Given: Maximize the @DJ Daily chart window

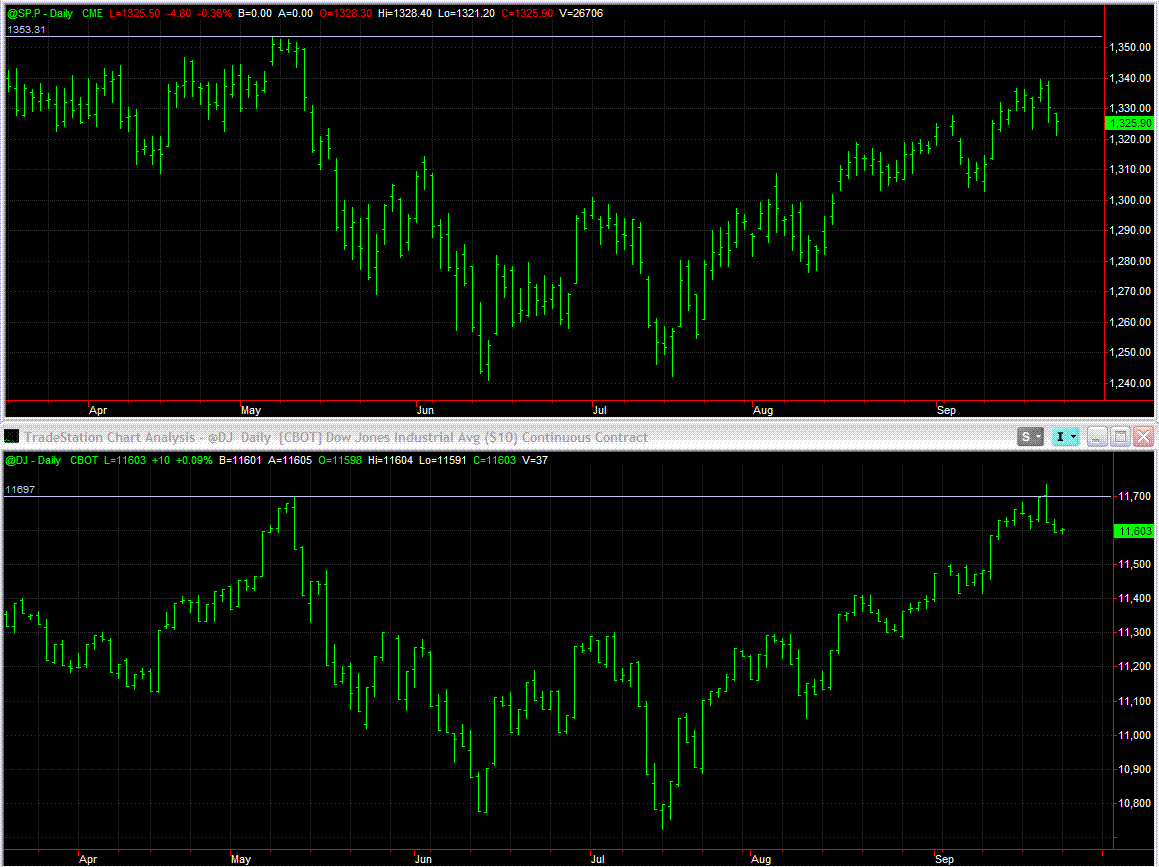Looking at the screenshot, I should coord(1120,437).
